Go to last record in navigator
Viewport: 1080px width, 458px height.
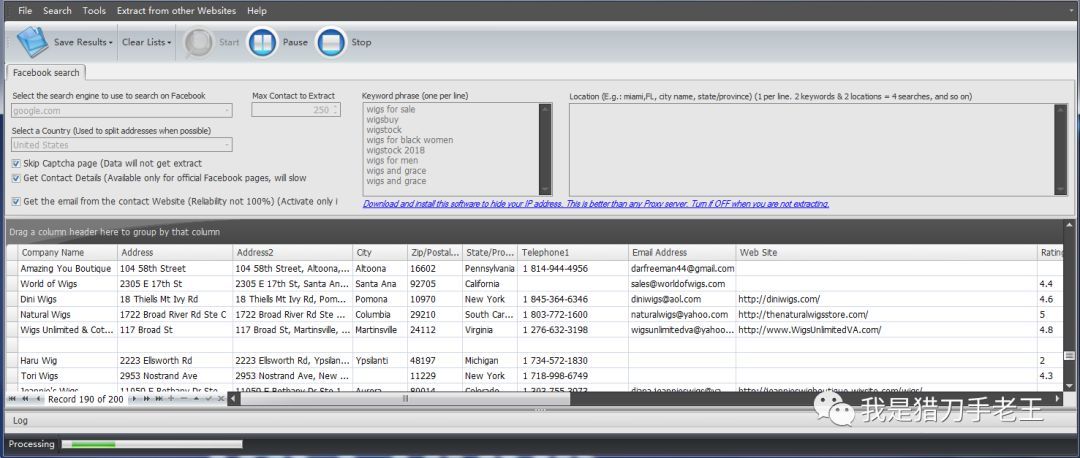[158, 399]
